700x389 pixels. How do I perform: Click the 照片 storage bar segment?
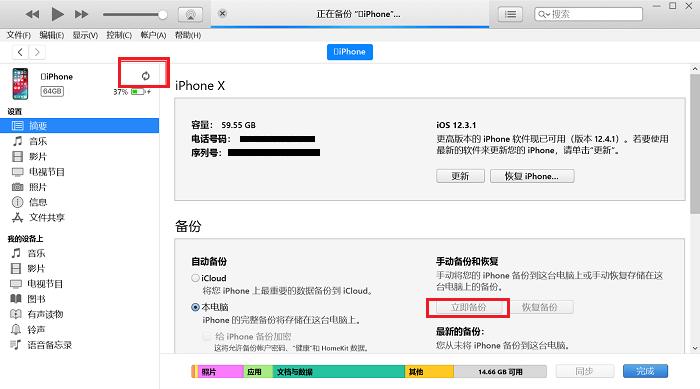pyautogui.click(x=221, y=372)
